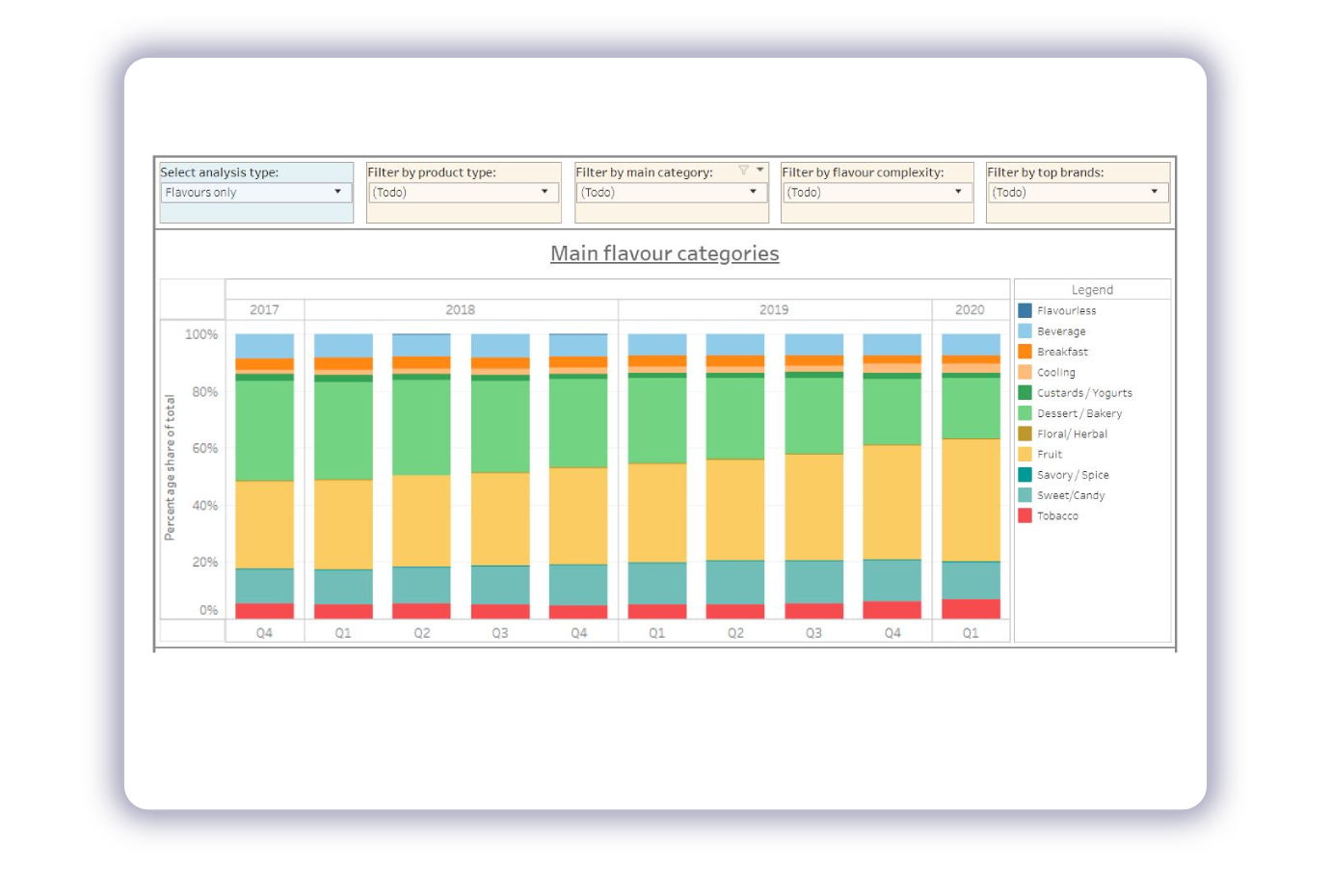Highlight Dessert / Bakery in the legend
The width and height of the screenshot is (1331, 896).
[x=1078, y=414]
